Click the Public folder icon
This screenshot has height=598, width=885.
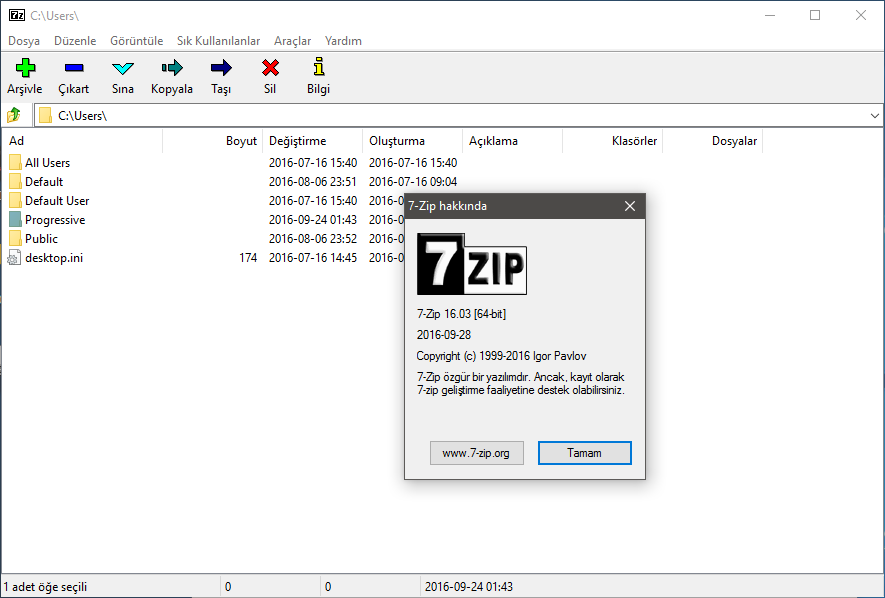coord(15,239)
